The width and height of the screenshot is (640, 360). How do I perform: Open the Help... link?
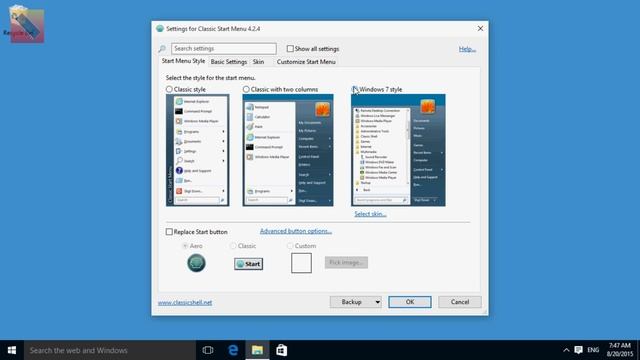pos(467,49)
